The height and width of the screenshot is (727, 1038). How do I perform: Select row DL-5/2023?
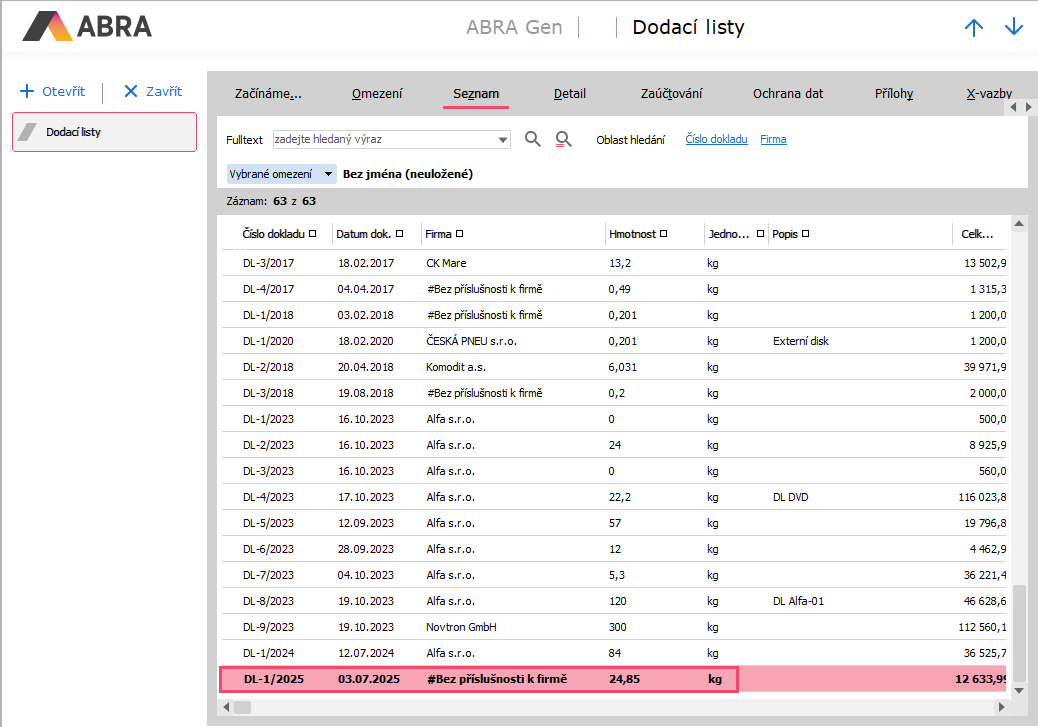click(x=614, y=522)
